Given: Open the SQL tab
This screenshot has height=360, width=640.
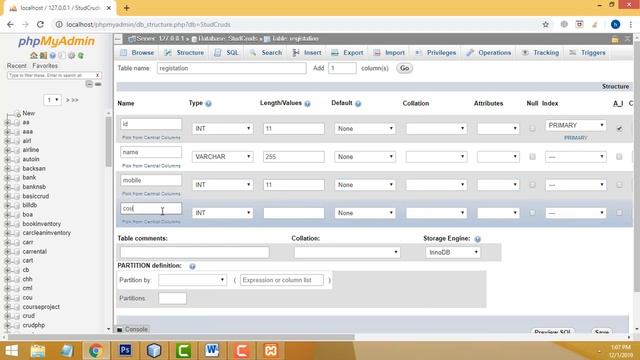Looking at the screenshot, I should [227, 53].
